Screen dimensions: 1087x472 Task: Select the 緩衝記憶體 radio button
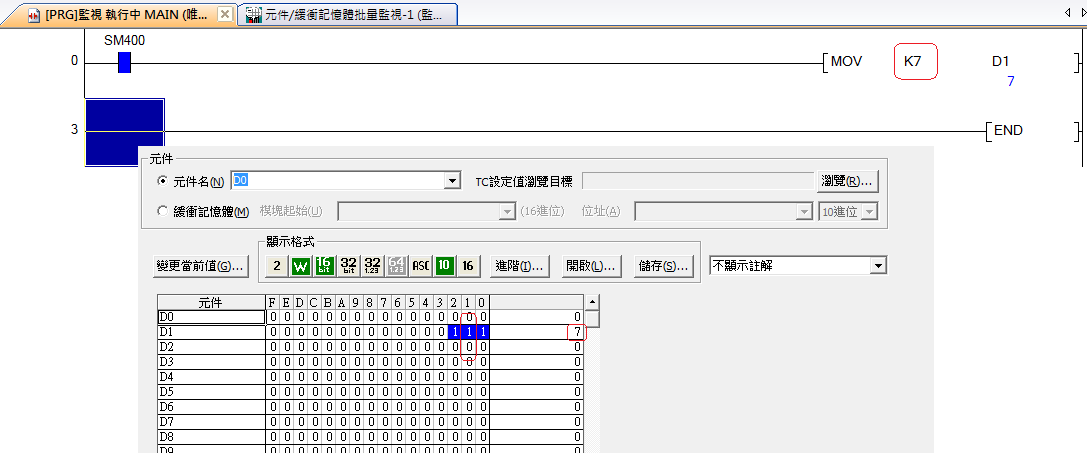point(164,211)
